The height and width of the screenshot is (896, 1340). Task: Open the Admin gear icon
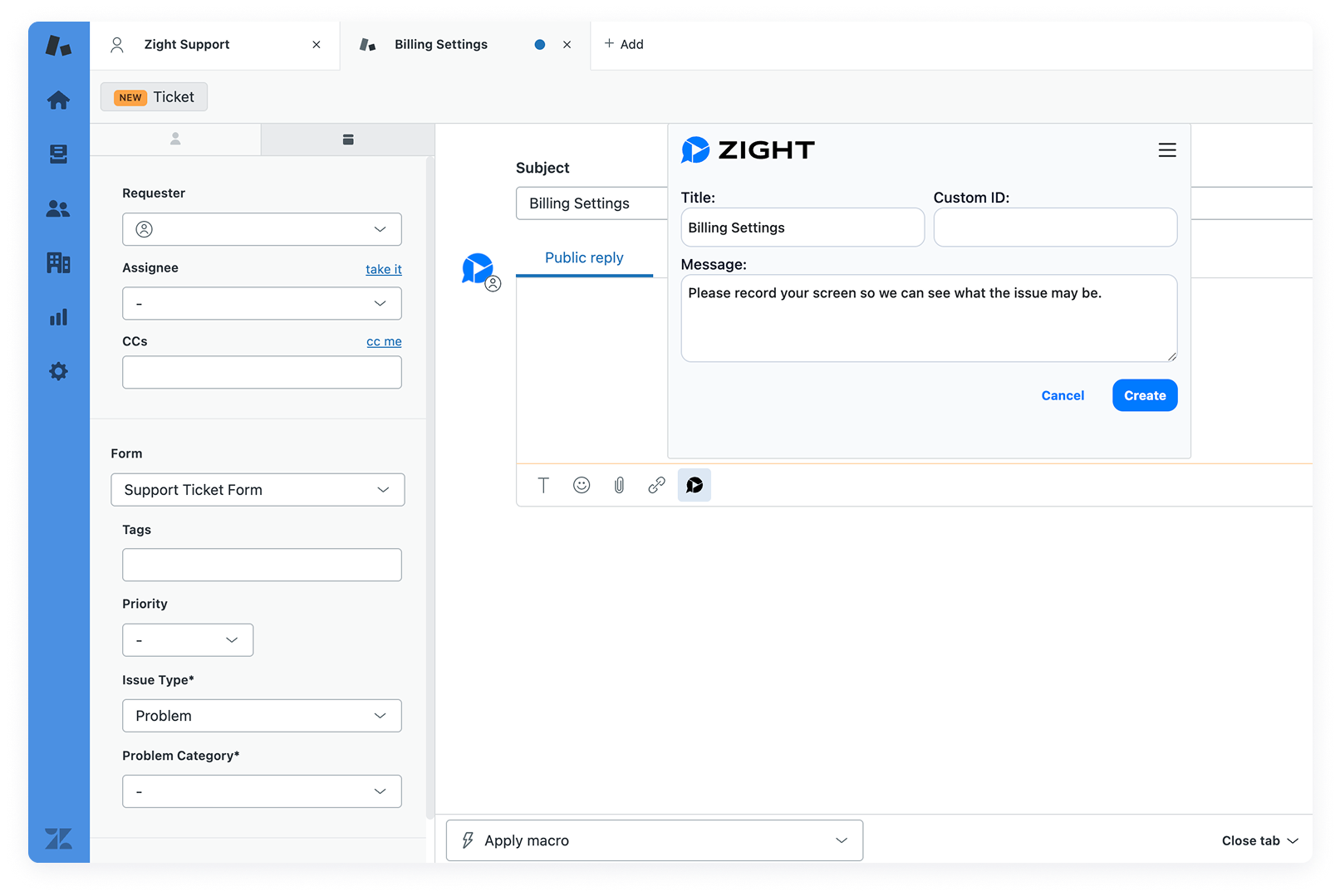point(58,371)
